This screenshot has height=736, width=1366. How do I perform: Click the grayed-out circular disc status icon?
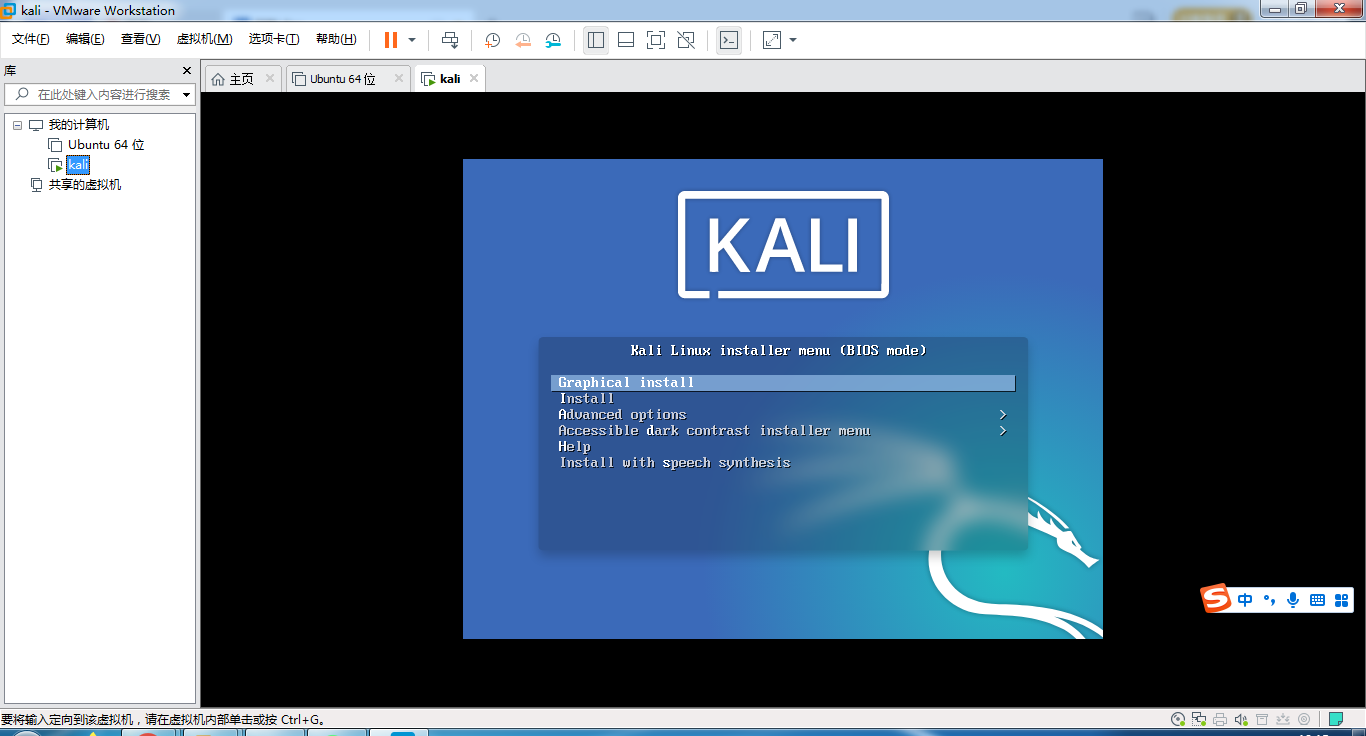pyautogui.click(x=1303, y=719)
